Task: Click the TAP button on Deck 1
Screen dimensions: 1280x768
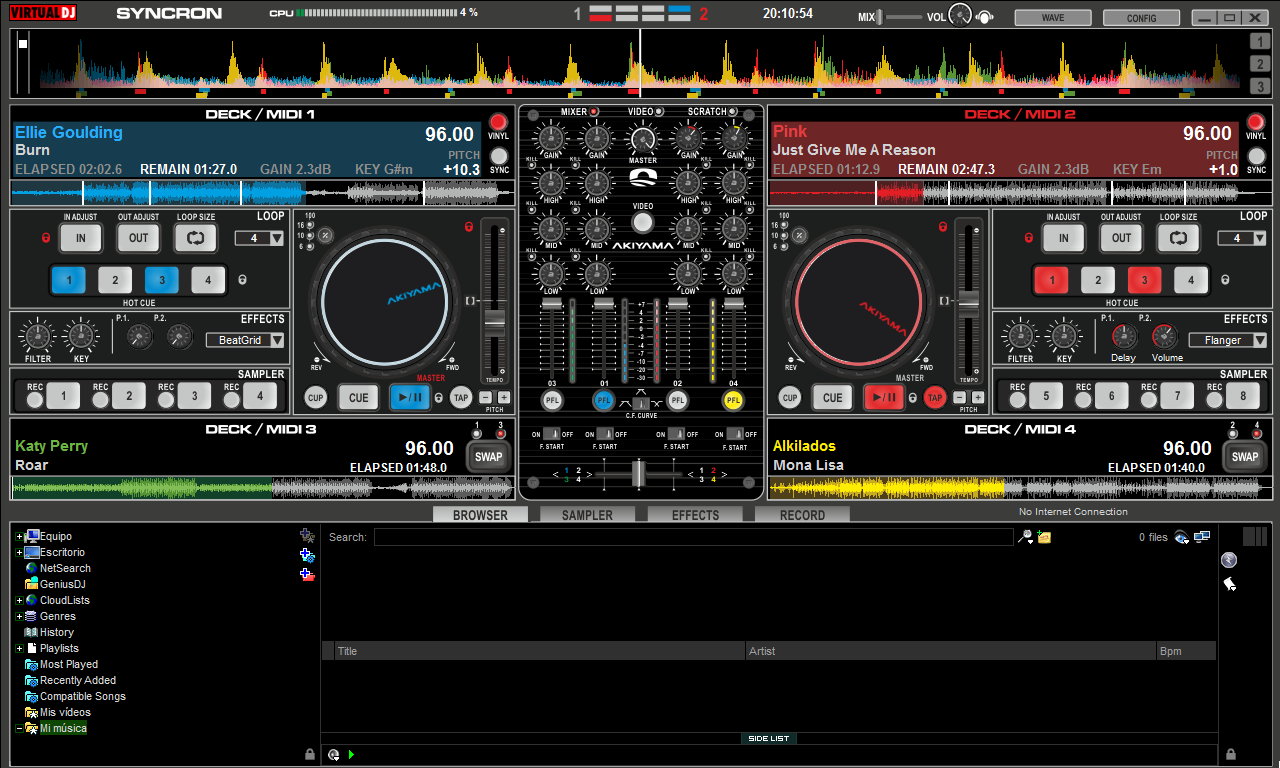Action: 461,397
